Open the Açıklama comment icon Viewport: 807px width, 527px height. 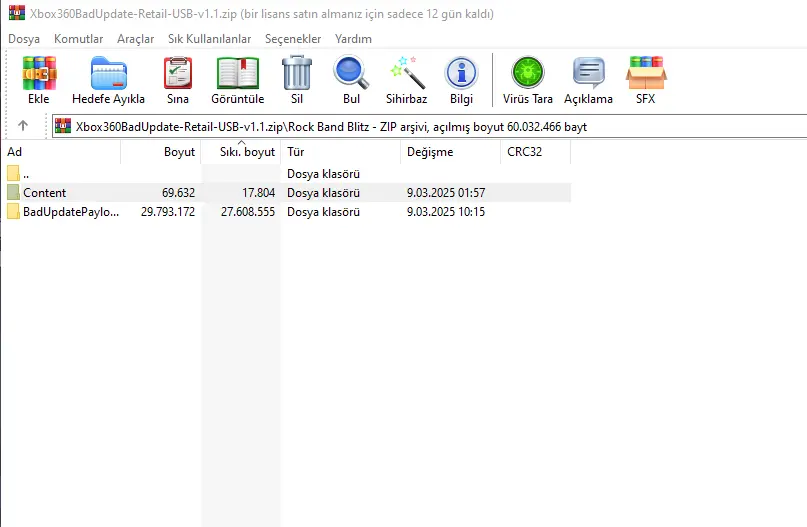coord(589,73)
